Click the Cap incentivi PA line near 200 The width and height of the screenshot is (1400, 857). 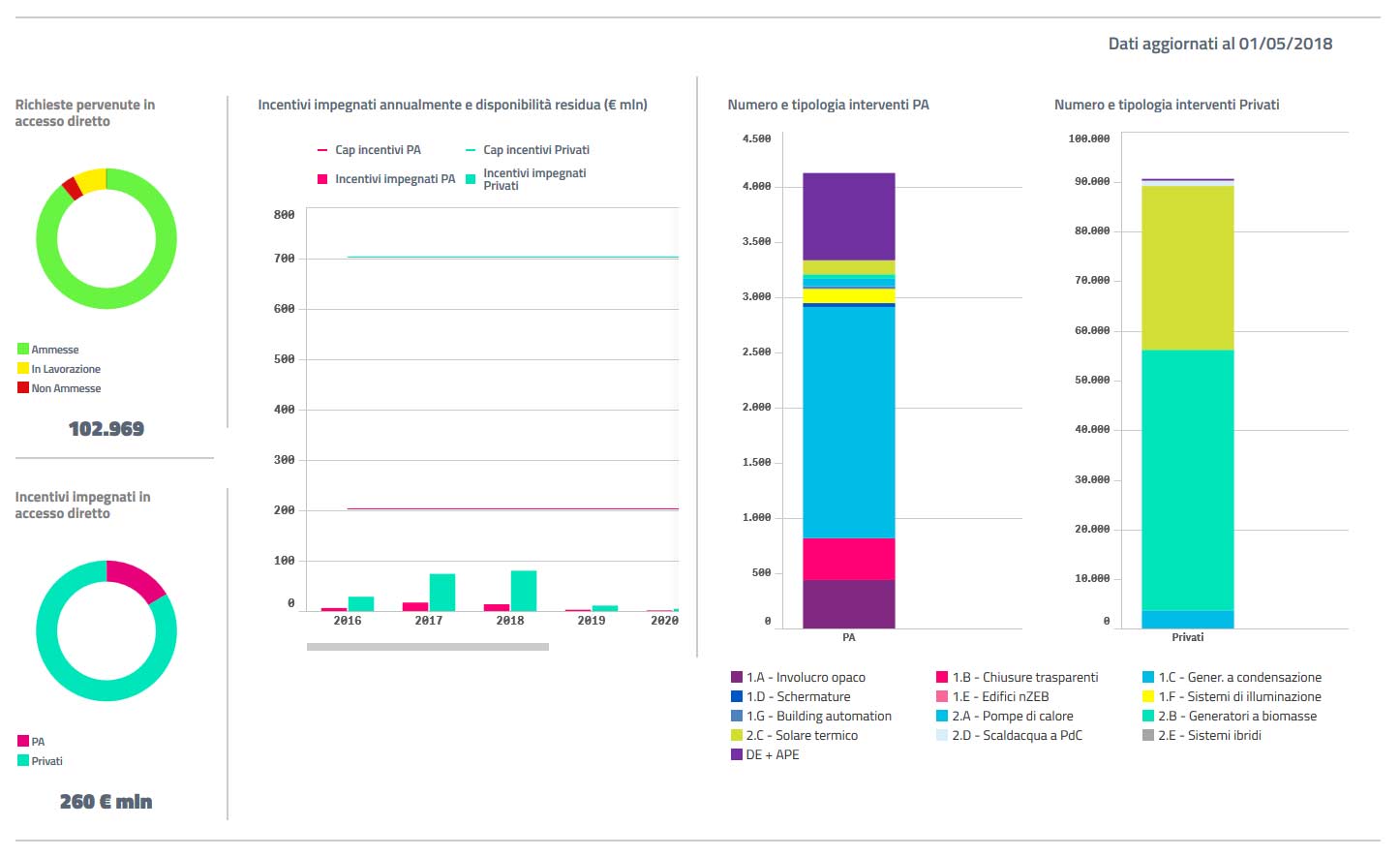pos(513,508)
